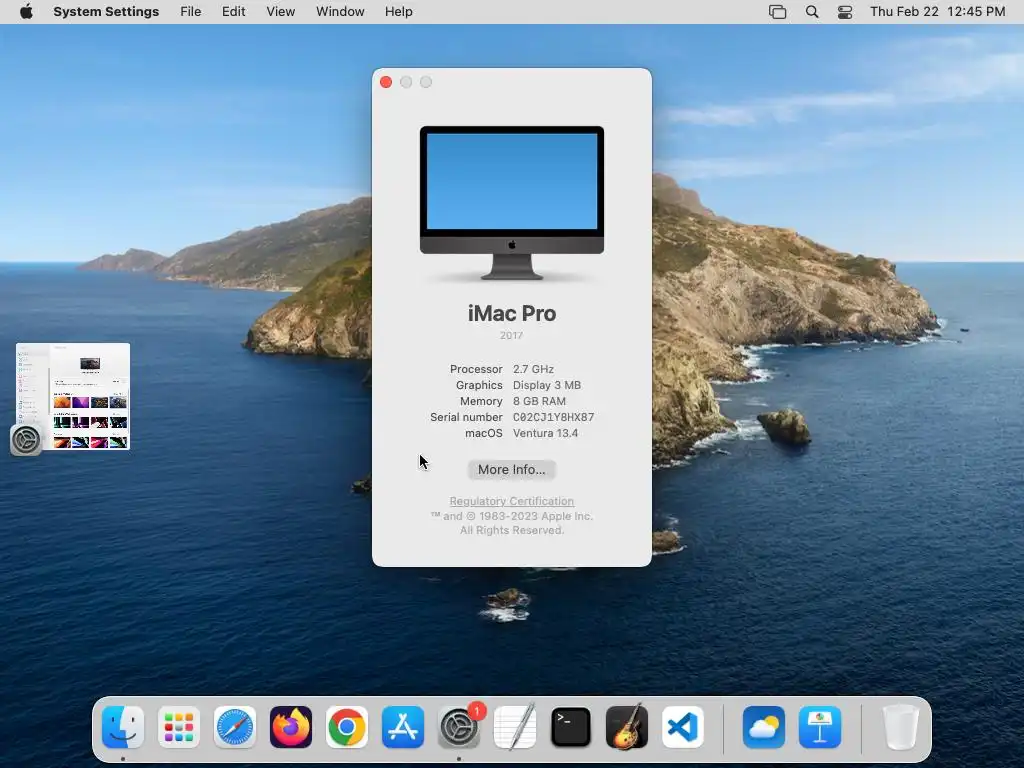The height and width of the screenshot is (768, 1024).
Task: Launch Visual Studio Code from the Dock
Action: (x=683, y=727)
